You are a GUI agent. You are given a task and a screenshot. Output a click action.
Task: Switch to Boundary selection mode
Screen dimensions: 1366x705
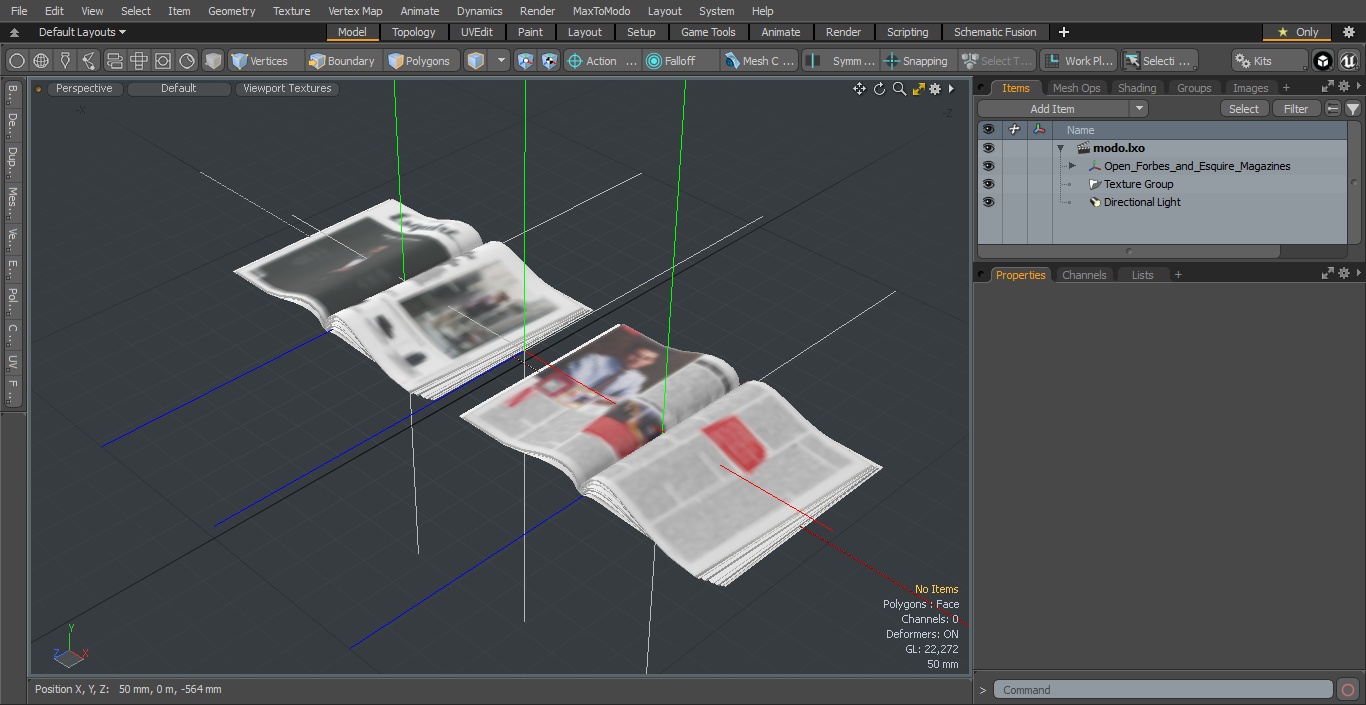click(342, 61)
